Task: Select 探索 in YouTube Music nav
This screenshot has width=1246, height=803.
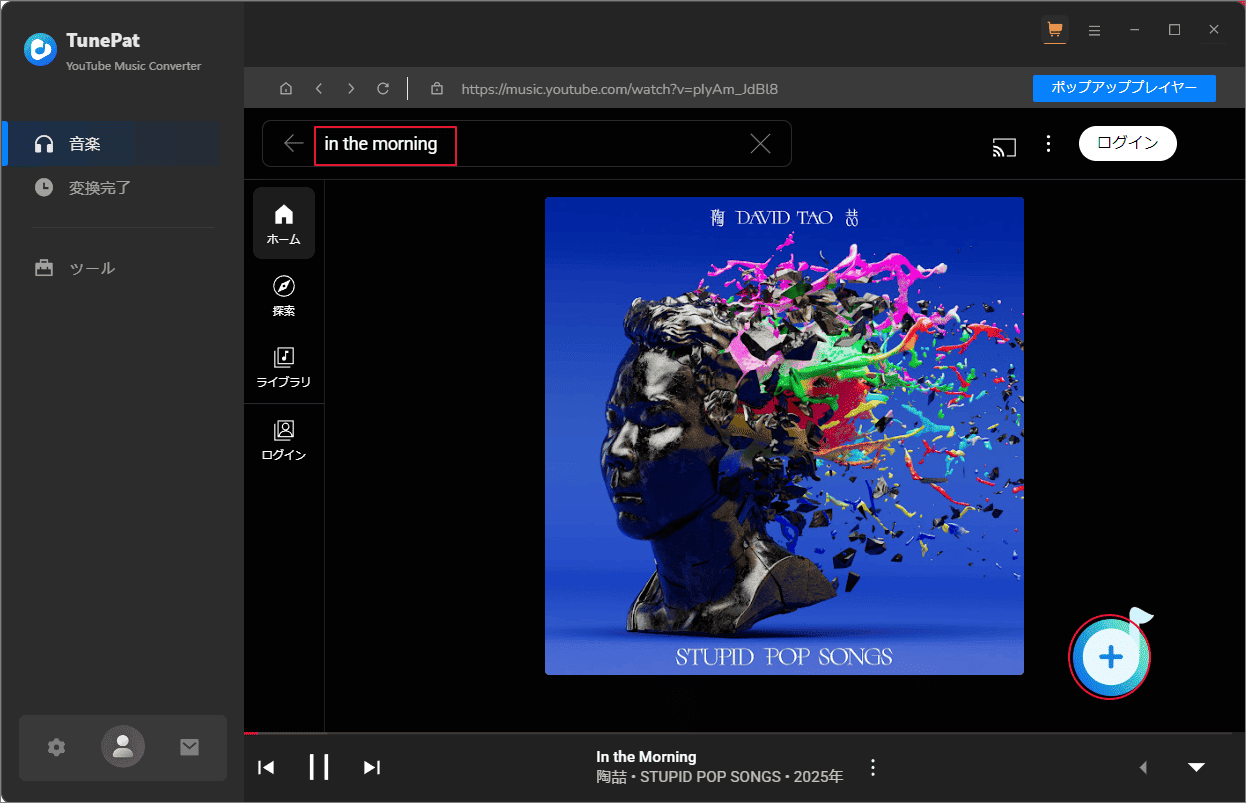Action: (284, 296)
